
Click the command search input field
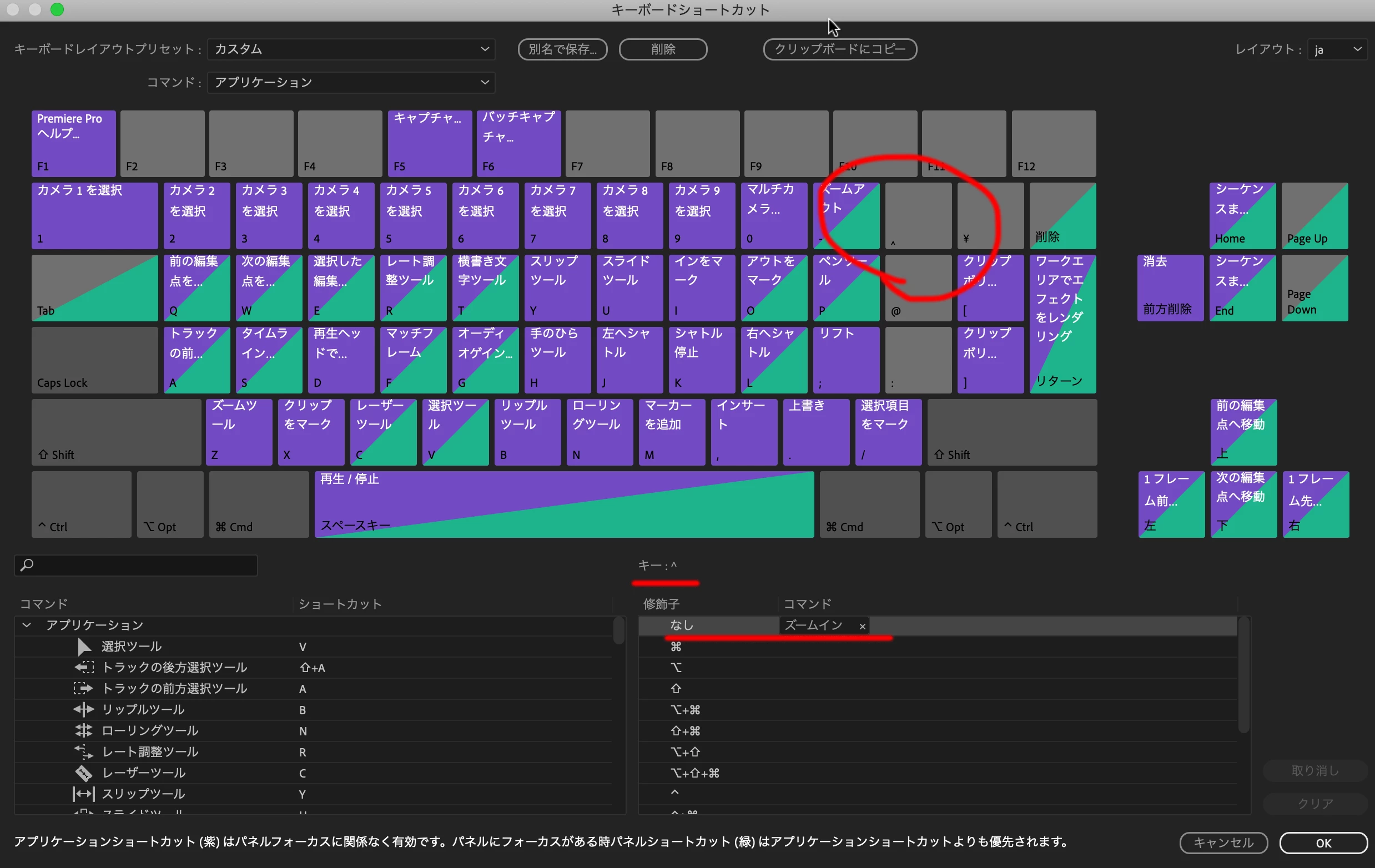coord(143,565)
